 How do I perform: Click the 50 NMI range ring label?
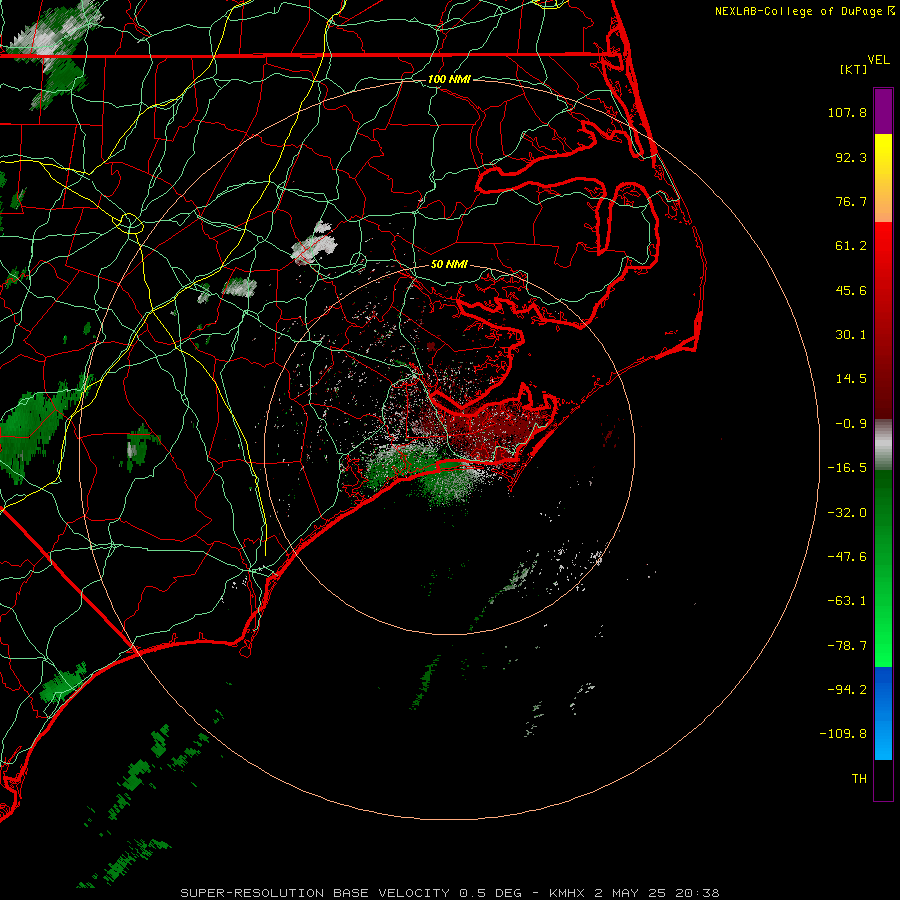click(x=449, y=264)
